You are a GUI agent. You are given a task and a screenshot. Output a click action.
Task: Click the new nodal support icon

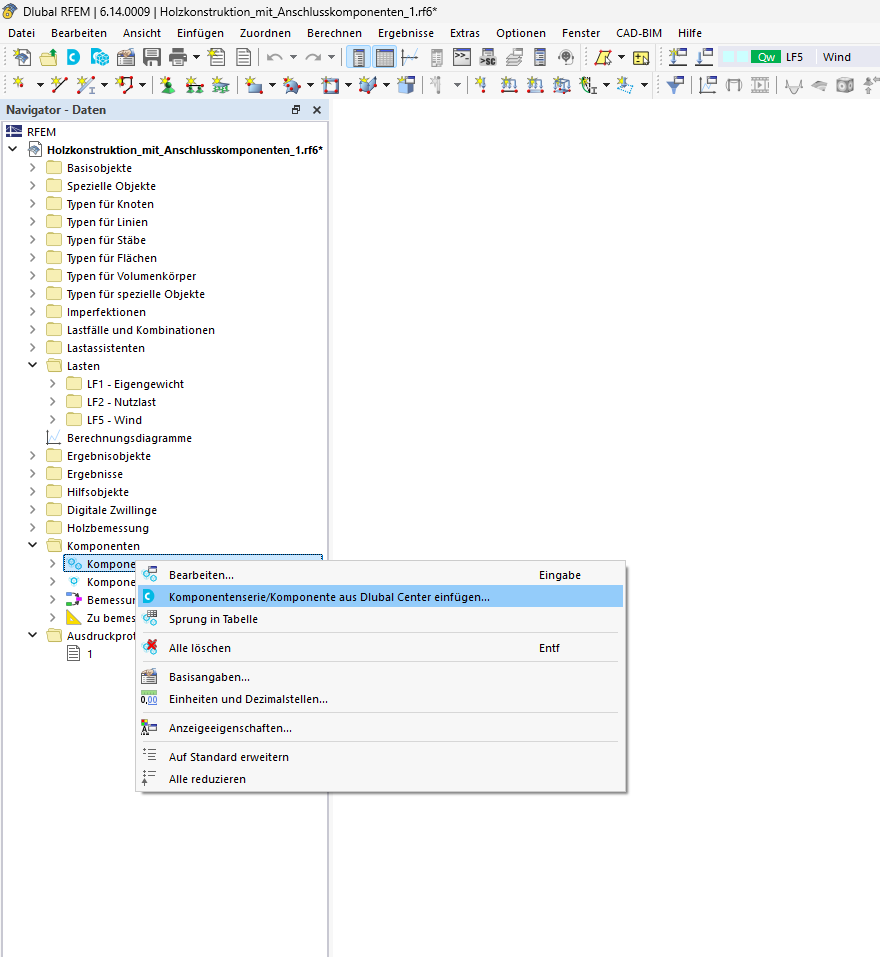click(167, 84)
